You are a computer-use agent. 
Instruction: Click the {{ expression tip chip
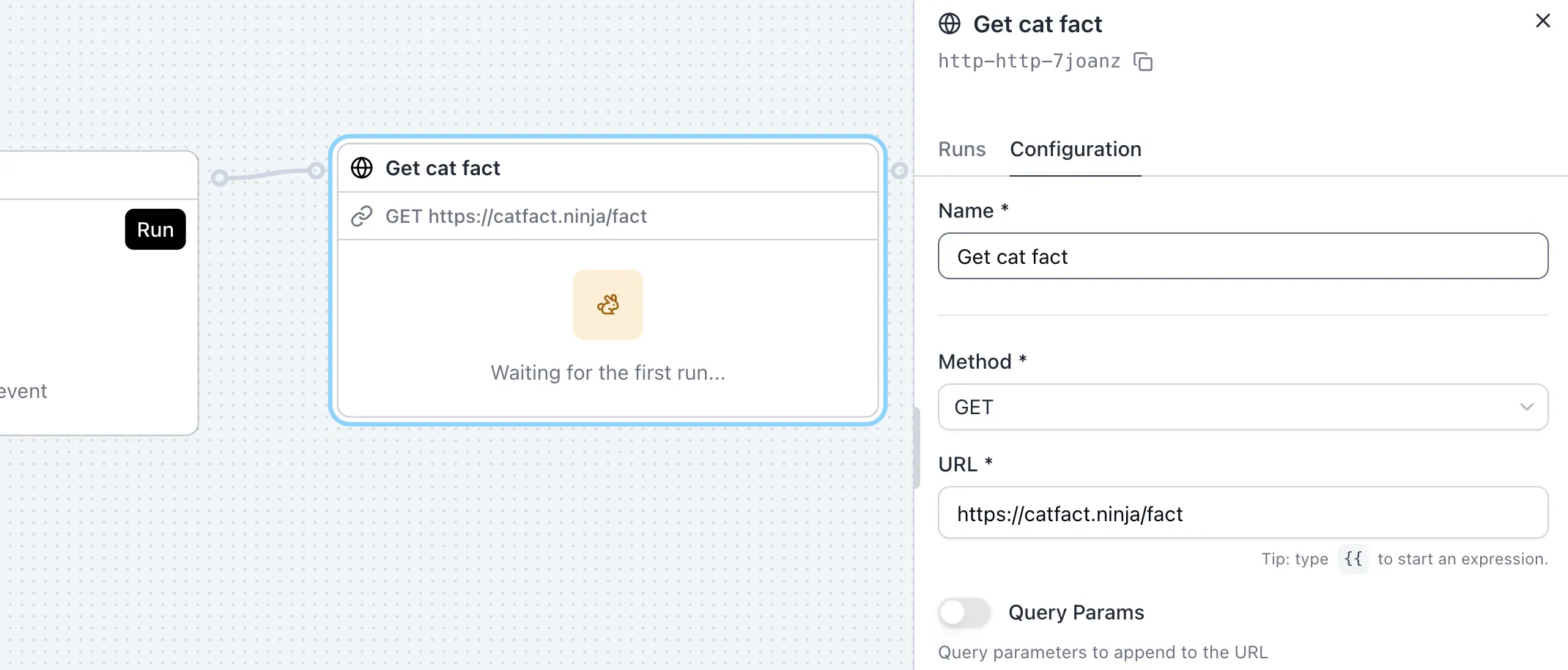(x=1353, y=559)
